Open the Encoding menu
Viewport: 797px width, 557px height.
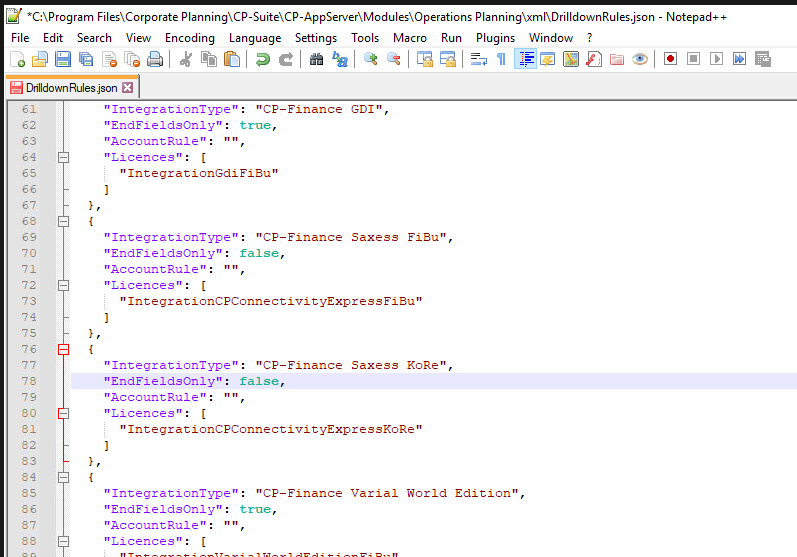[x=189, y=38]
